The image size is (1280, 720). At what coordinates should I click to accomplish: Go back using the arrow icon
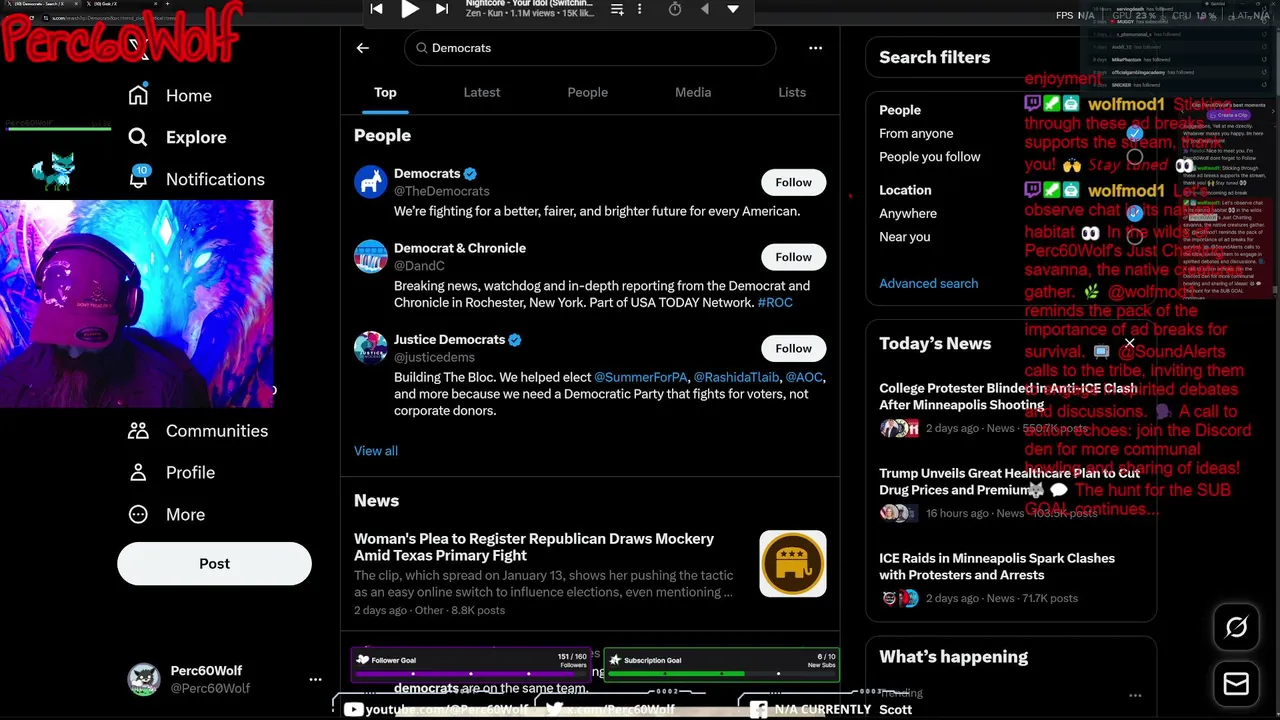(363, 48)
